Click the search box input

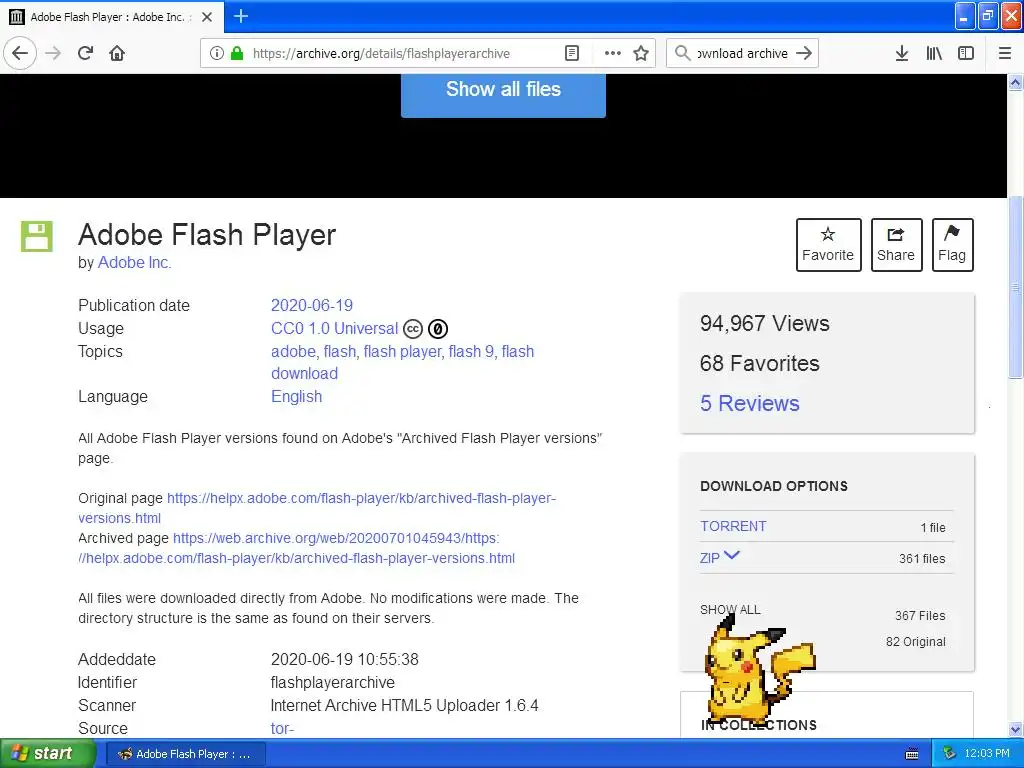743,53
